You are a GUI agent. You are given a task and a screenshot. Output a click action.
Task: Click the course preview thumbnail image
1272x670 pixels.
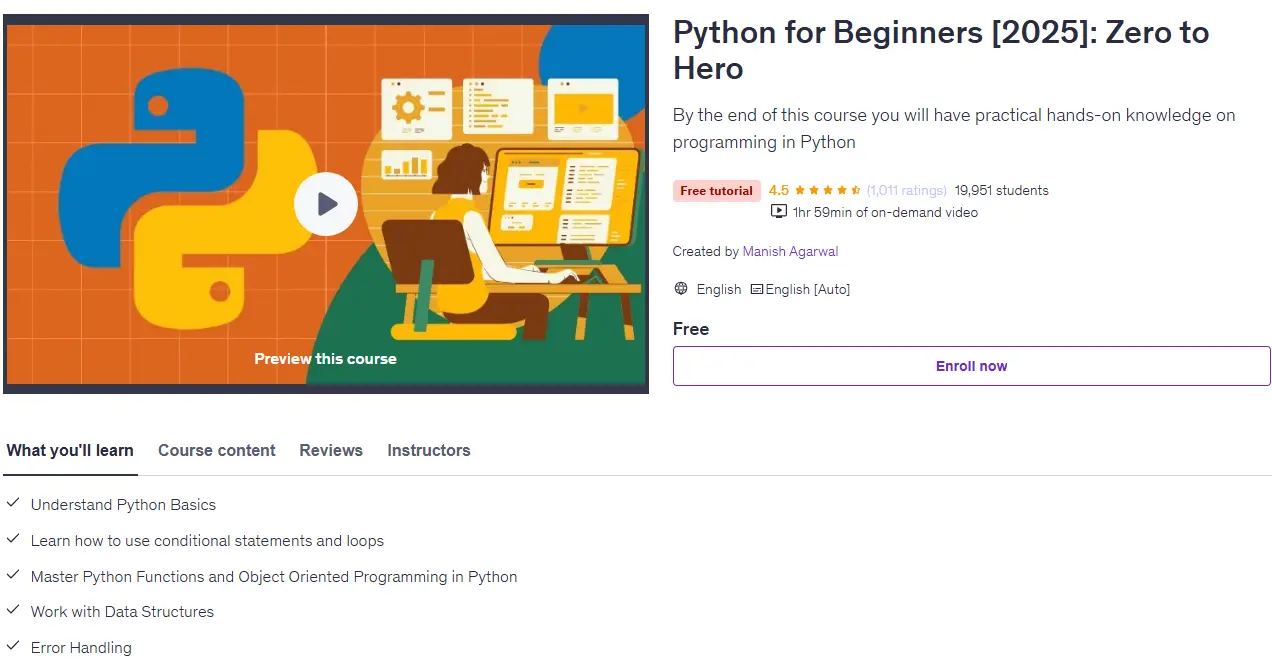[x=325, y=204]
